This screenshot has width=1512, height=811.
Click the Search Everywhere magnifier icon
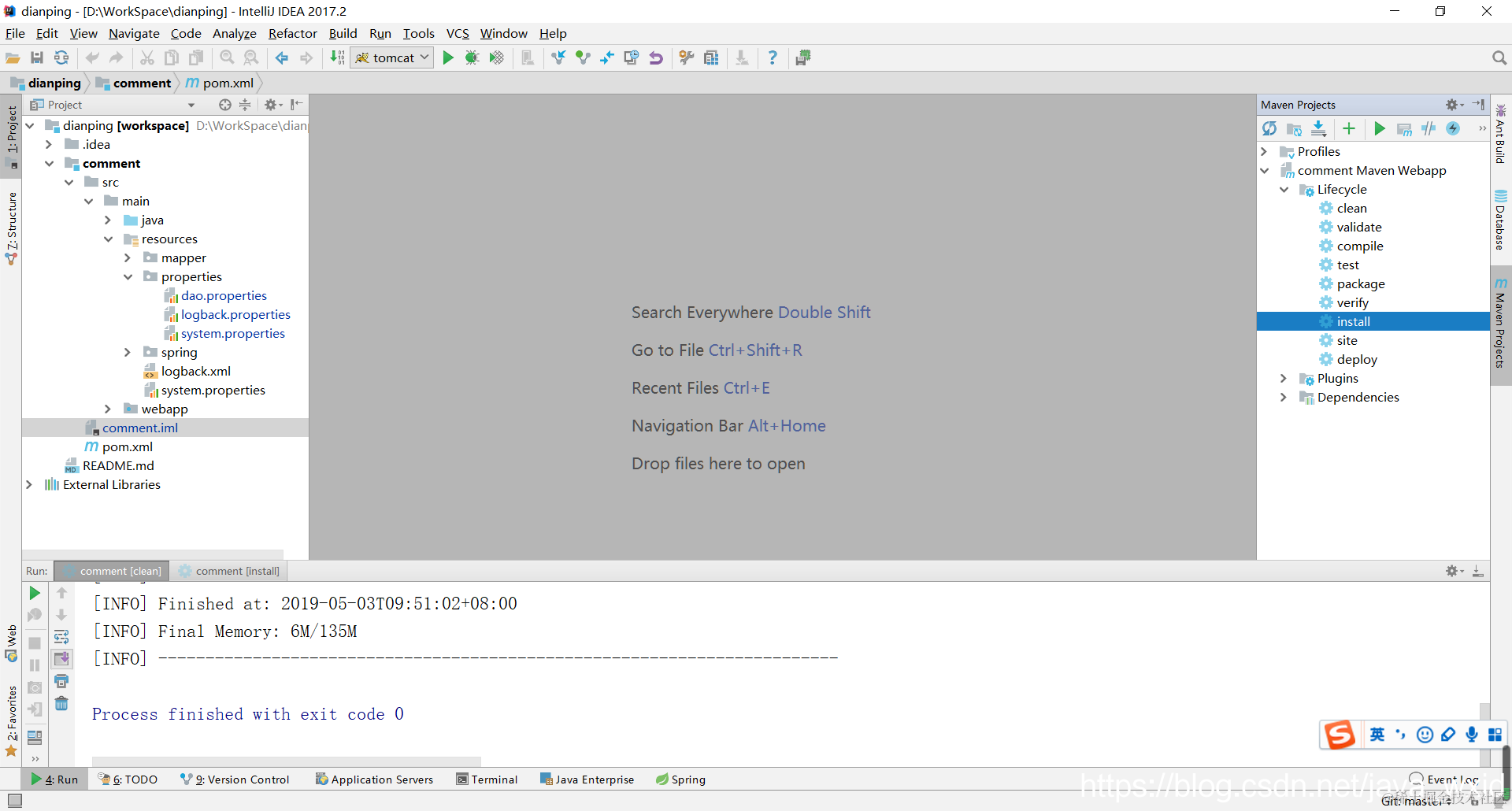click(1499, 57)
